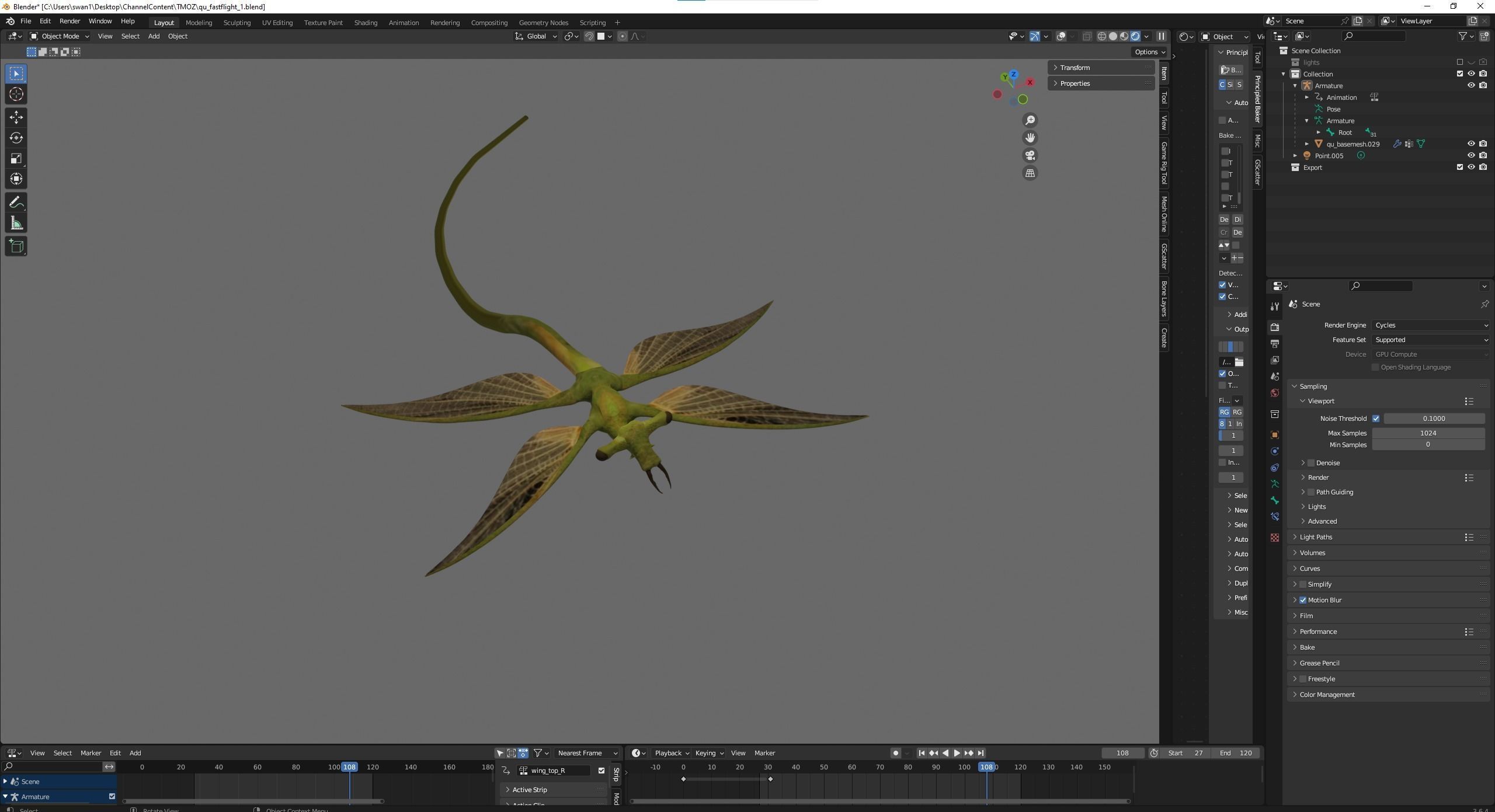This screenshot has width=1495, height=812.
Task: Open Global transform orientation dropdown
Action: tap(536, 36)
